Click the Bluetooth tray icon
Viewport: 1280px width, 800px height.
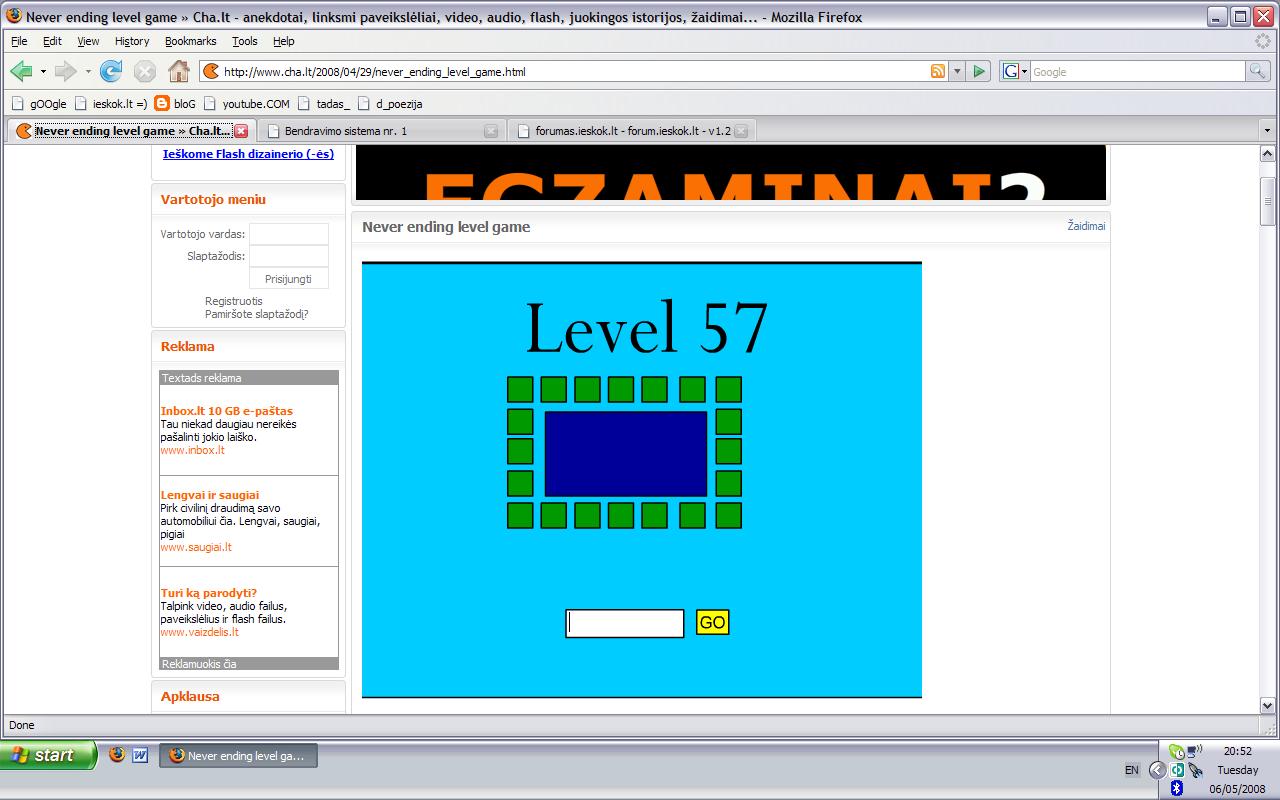coord(1177,788)
